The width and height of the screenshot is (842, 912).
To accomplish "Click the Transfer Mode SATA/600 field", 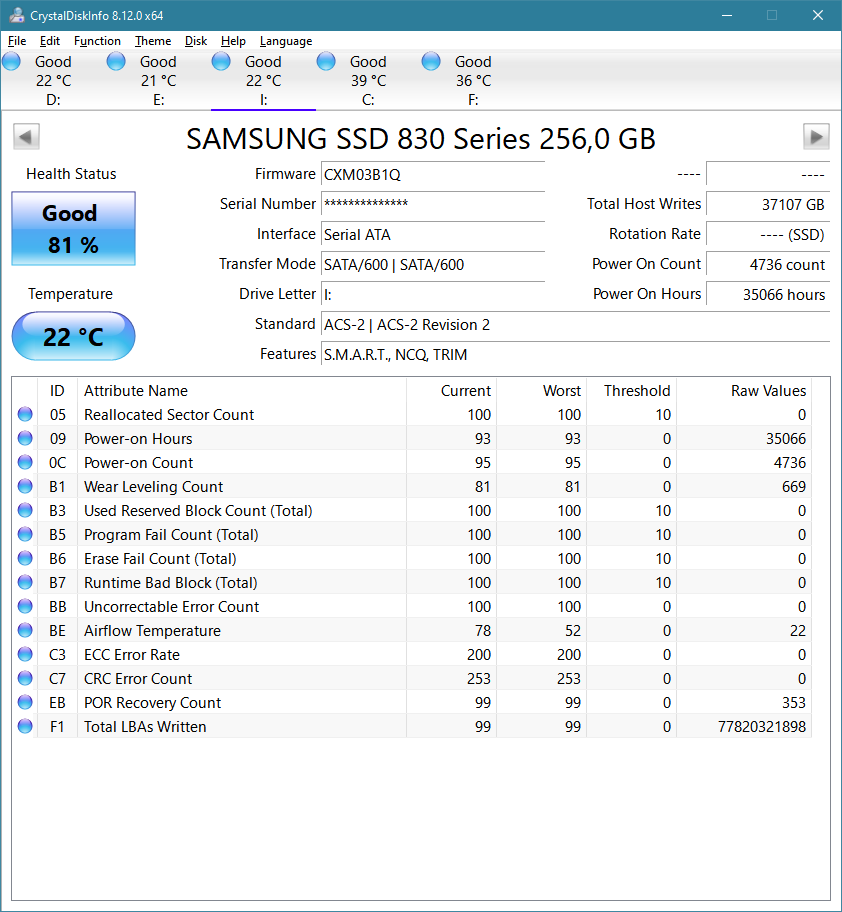I will pyautogui.click(x=433, y=265).
